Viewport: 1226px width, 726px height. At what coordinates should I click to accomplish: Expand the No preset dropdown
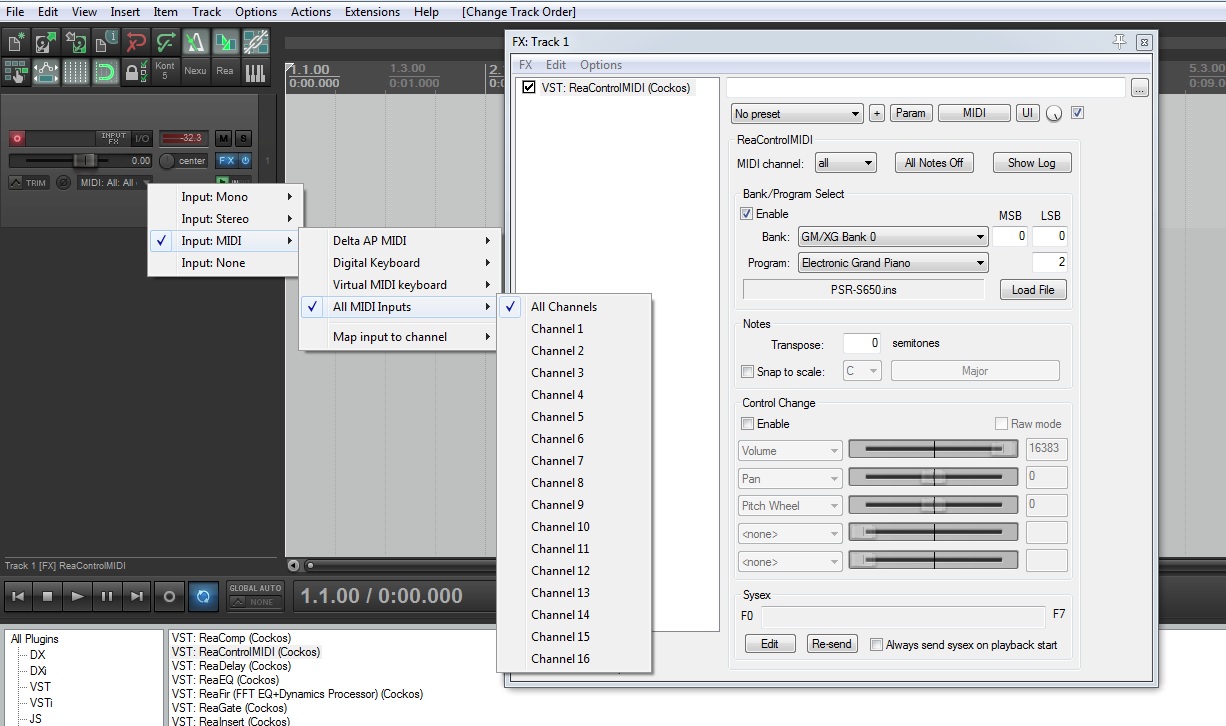(797, 114)
